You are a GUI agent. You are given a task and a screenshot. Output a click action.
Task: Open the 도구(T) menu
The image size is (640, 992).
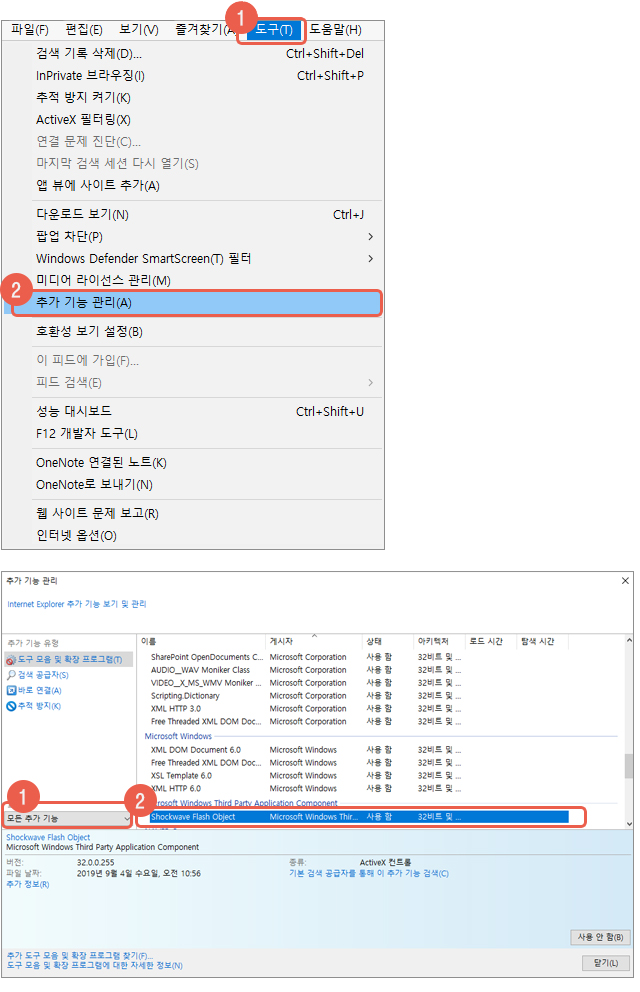(273, 30)
